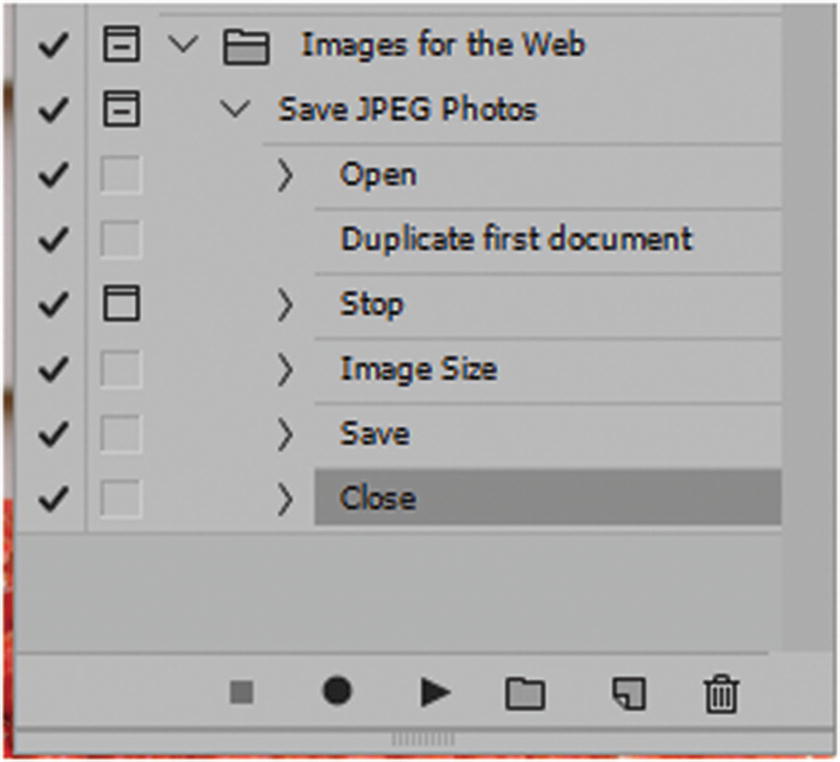Click the Stop playing/recording button
The image size is (840, 762).
tap(241, 692)
